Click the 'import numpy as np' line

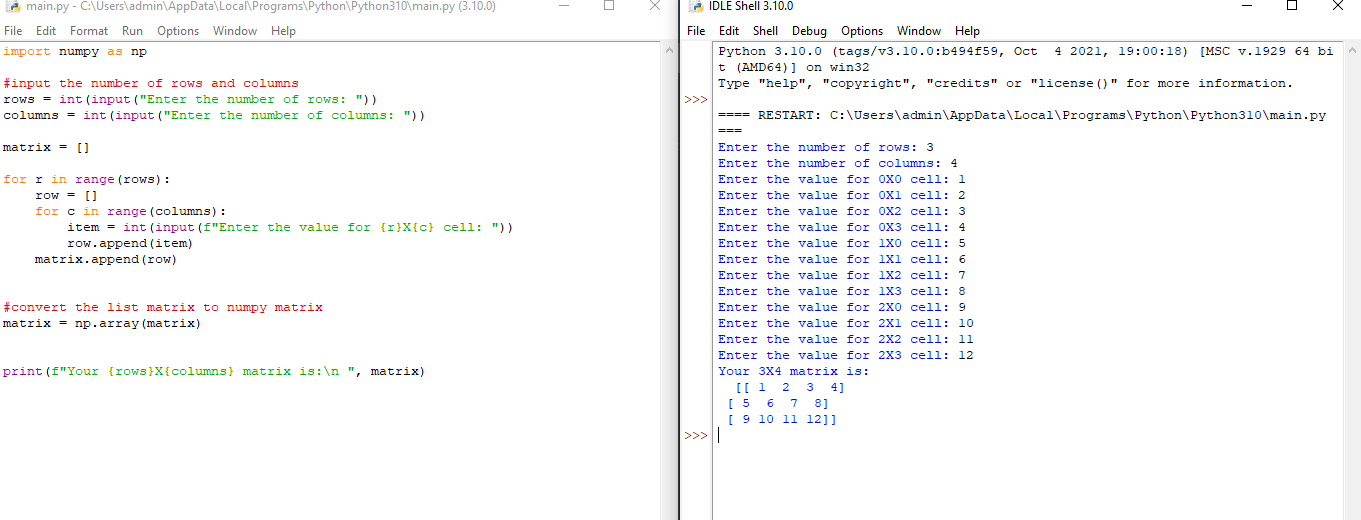point(75,51)
